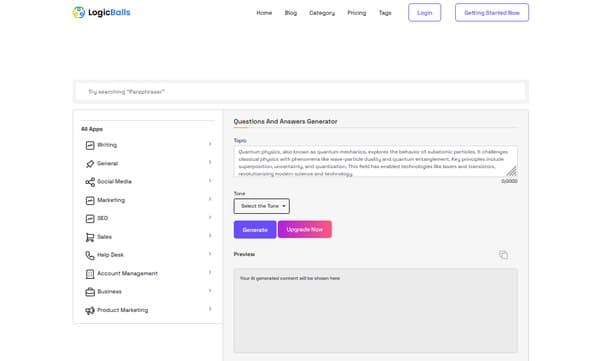Click the Login button
Image resolution: width=600 pixels, height=361 pixels.
click(x=424, y=13)
